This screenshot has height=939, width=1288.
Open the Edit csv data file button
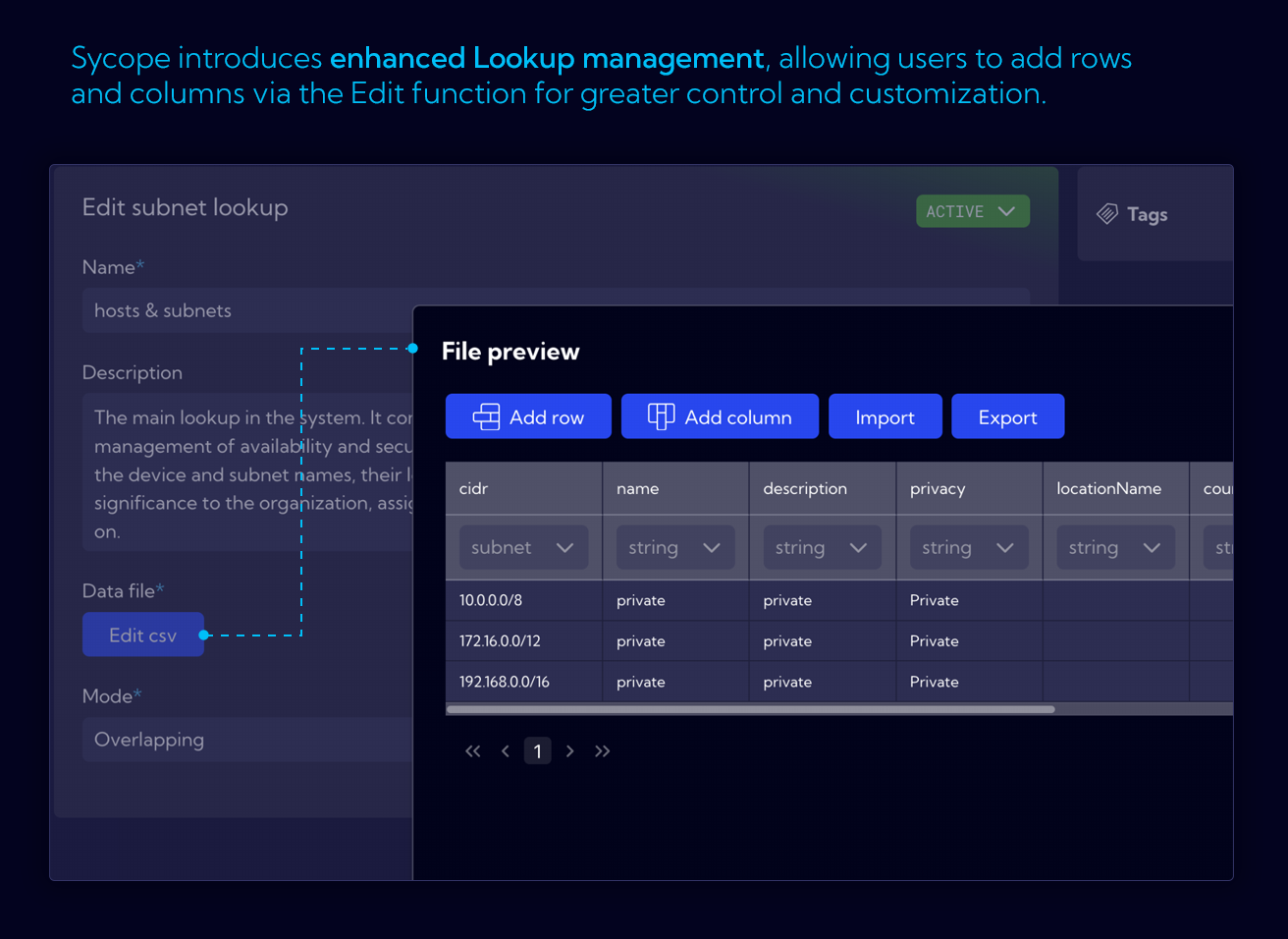pos(143,635)
